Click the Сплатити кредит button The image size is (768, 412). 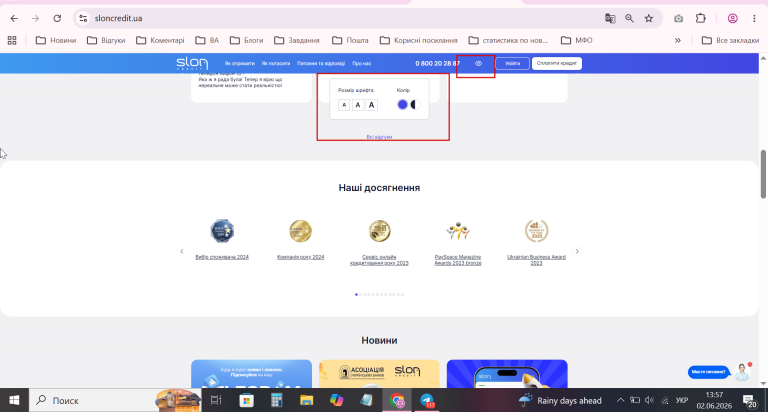(x=556, y=63)
